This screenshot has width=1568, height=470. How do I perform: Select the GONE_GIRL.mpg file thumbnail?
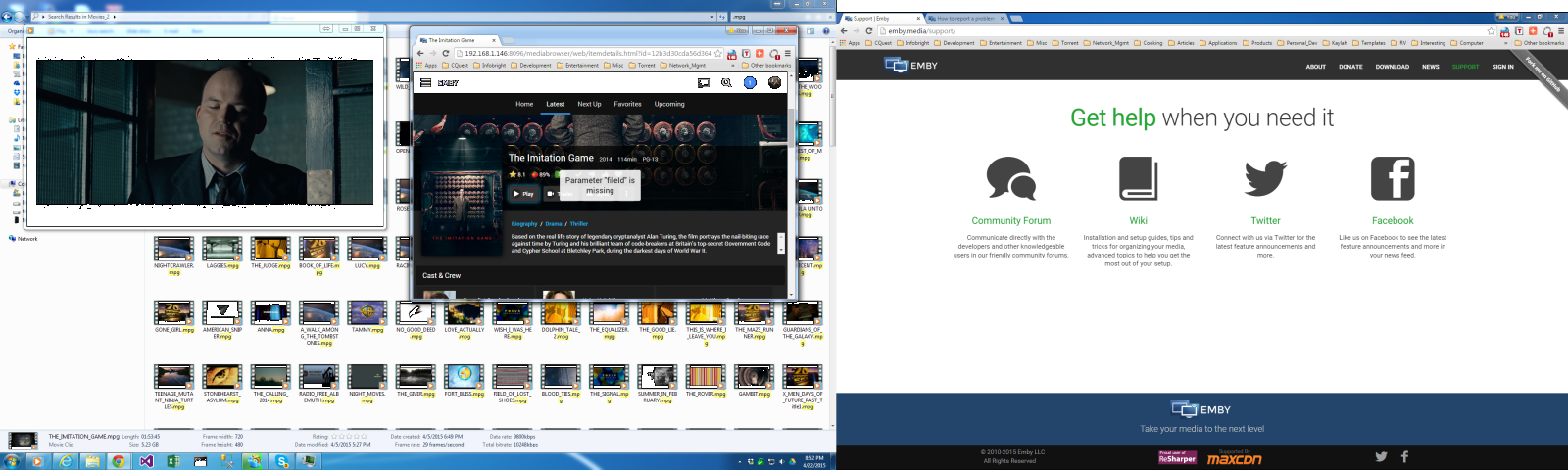[173, 313]
